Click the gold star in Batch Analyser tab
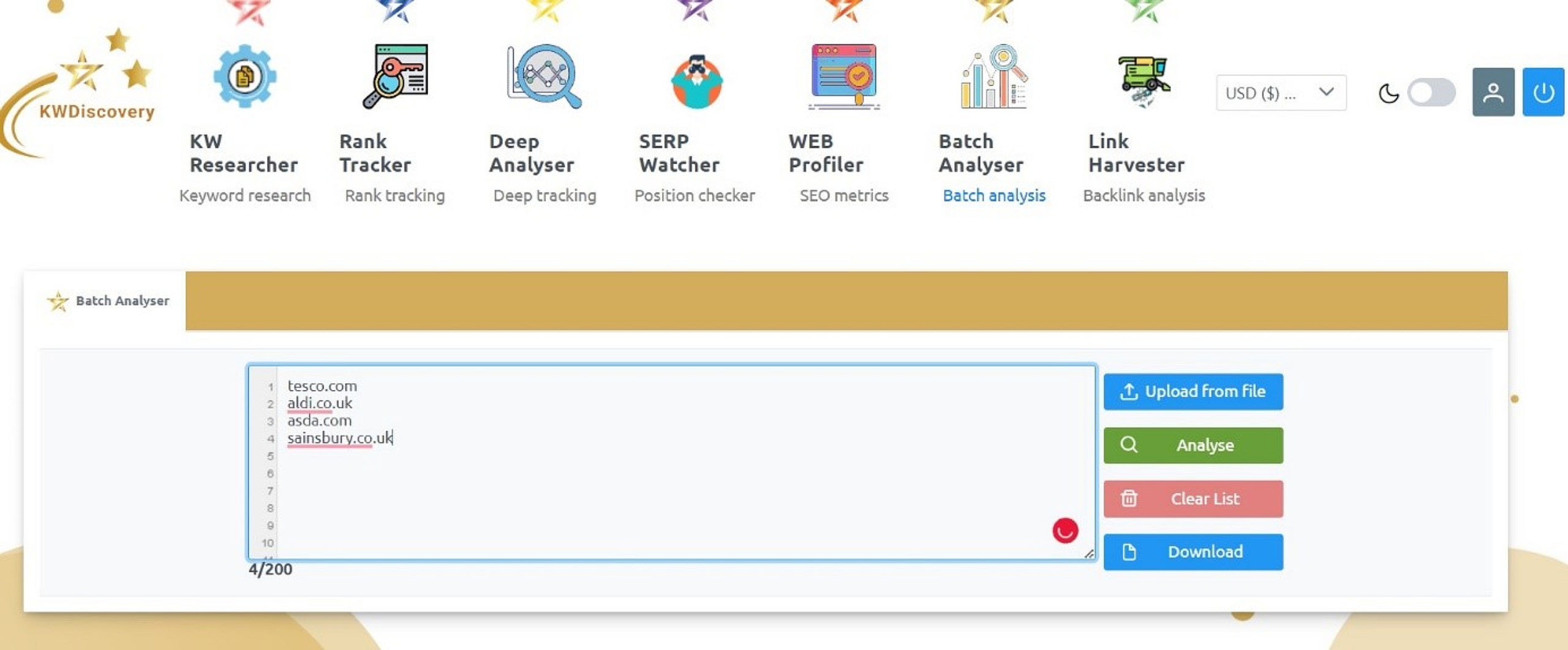The width and height of the screenshot is (1568, 650). click(x=58, y=301)
